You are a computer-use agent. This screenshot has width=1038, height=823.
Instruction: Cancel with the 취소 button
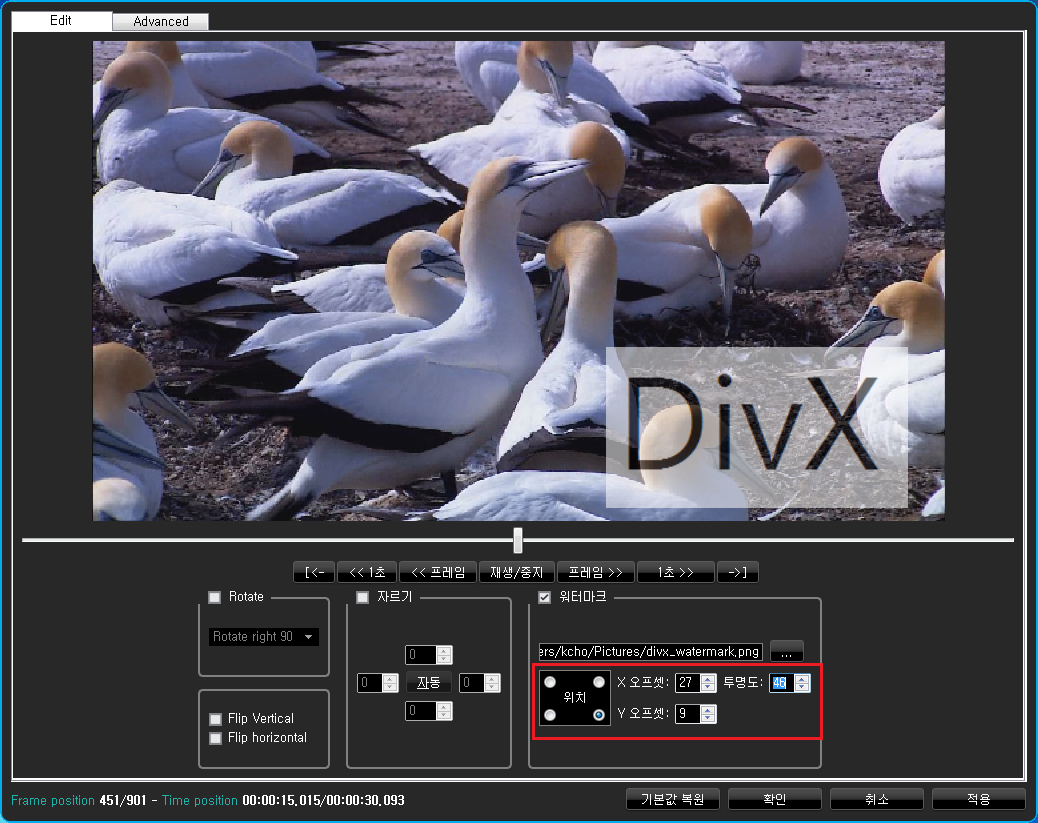(x=876, y=799)
